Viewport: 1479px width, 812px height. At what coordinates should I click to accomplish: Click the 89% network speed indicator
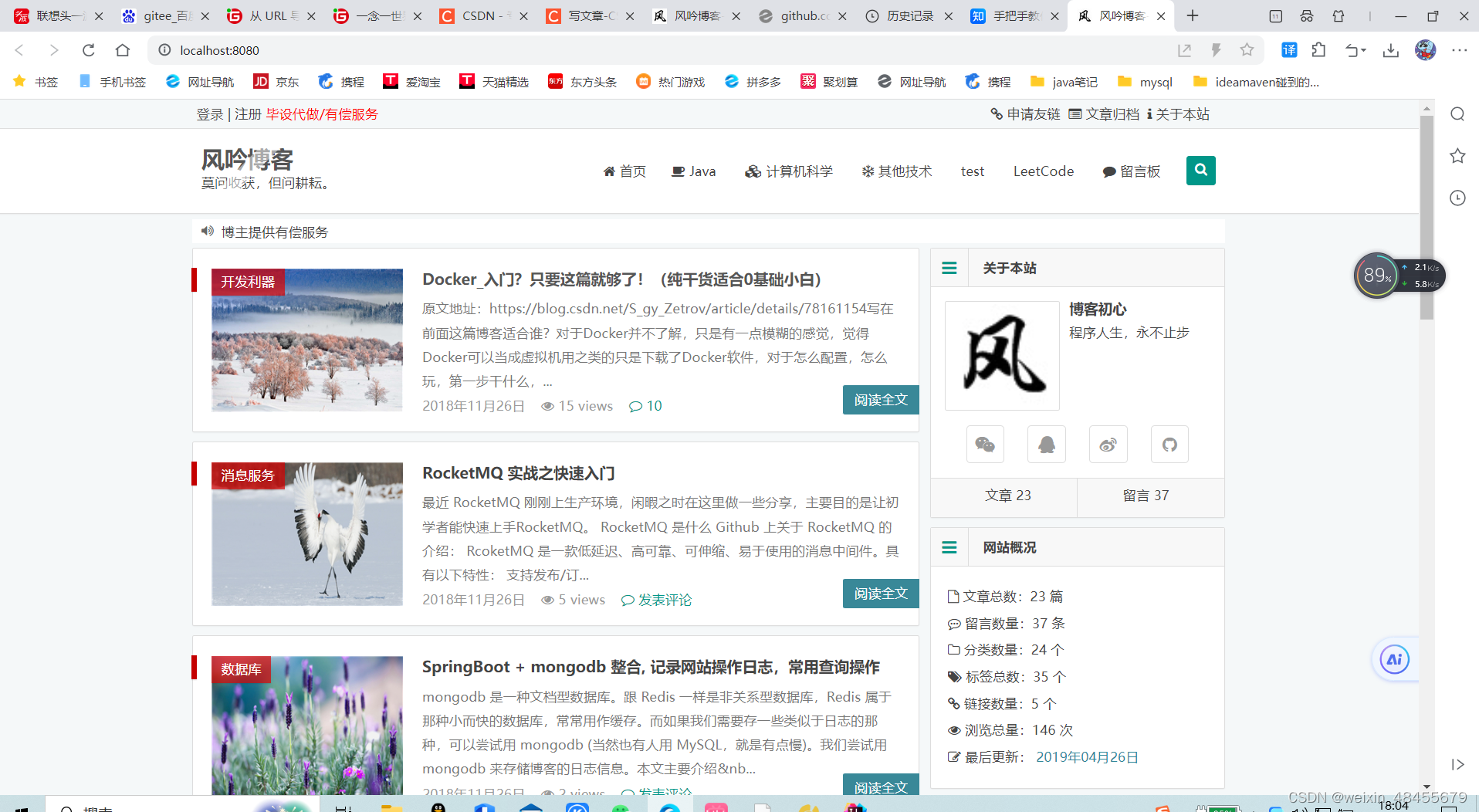click(x=1376, y=276)
